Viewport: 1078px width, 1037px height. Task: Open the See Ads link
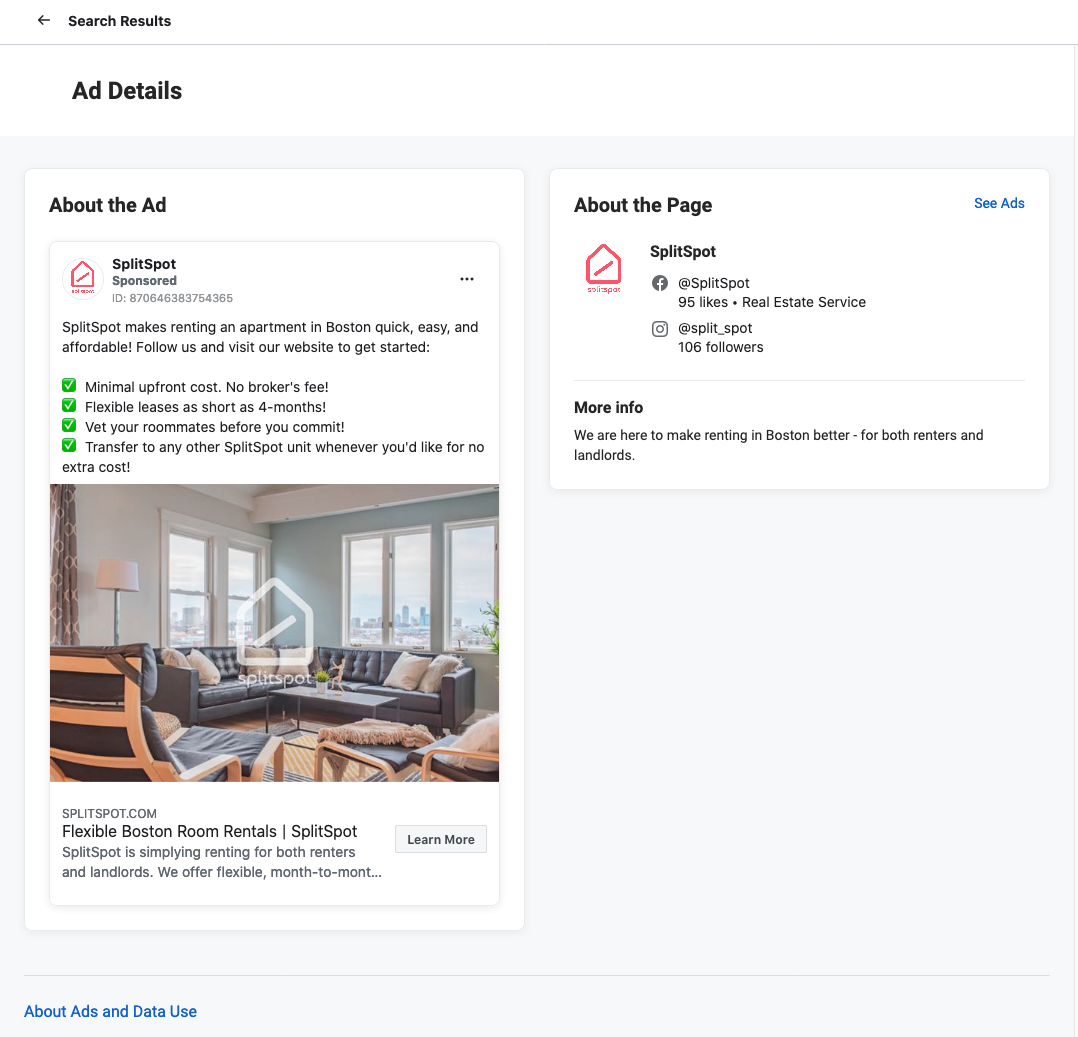click(x=999, y=203)
